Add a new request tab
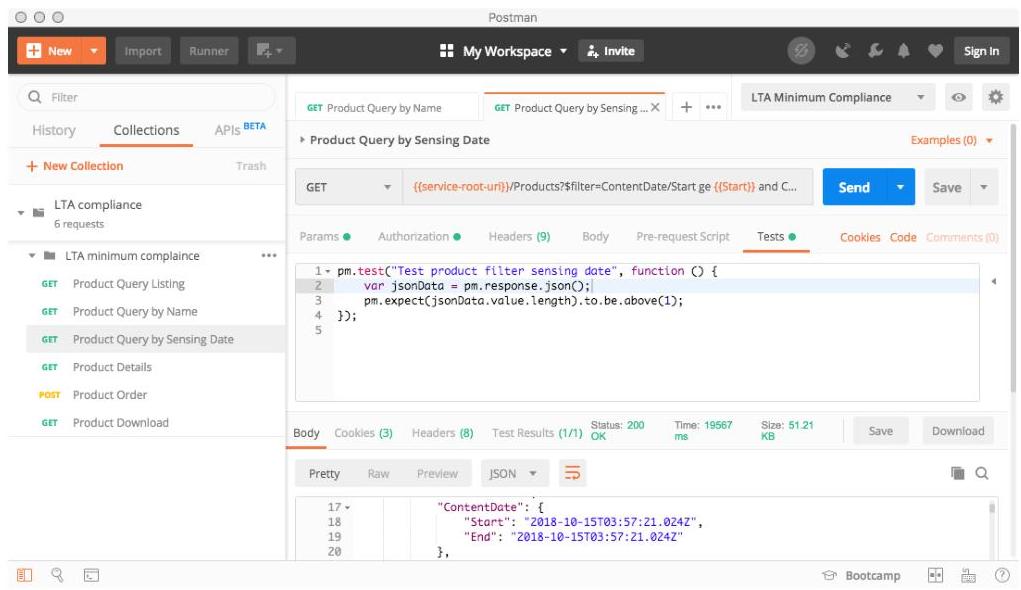This screenshot has height=590, width=1021. [686, 107]
